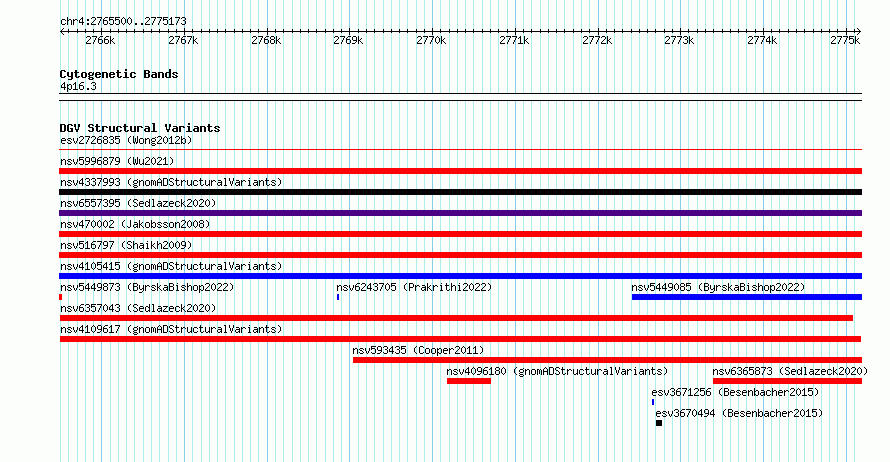Viewport: 890px width, 462px height.
Task: Select the red bar for nsv593435
Action: [607, 360]
